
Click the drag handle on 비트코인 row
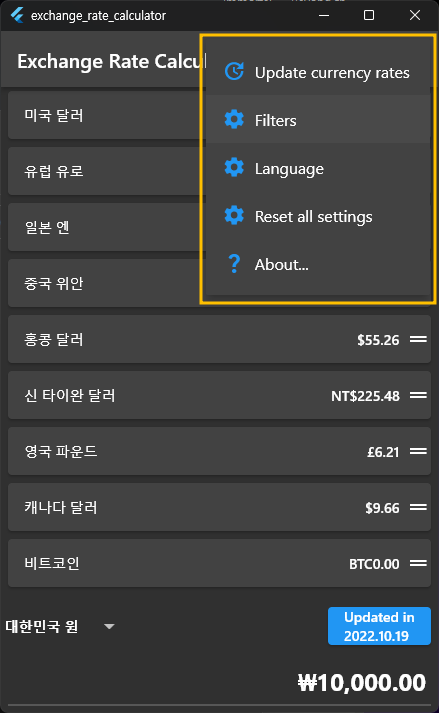coord(418,563)
